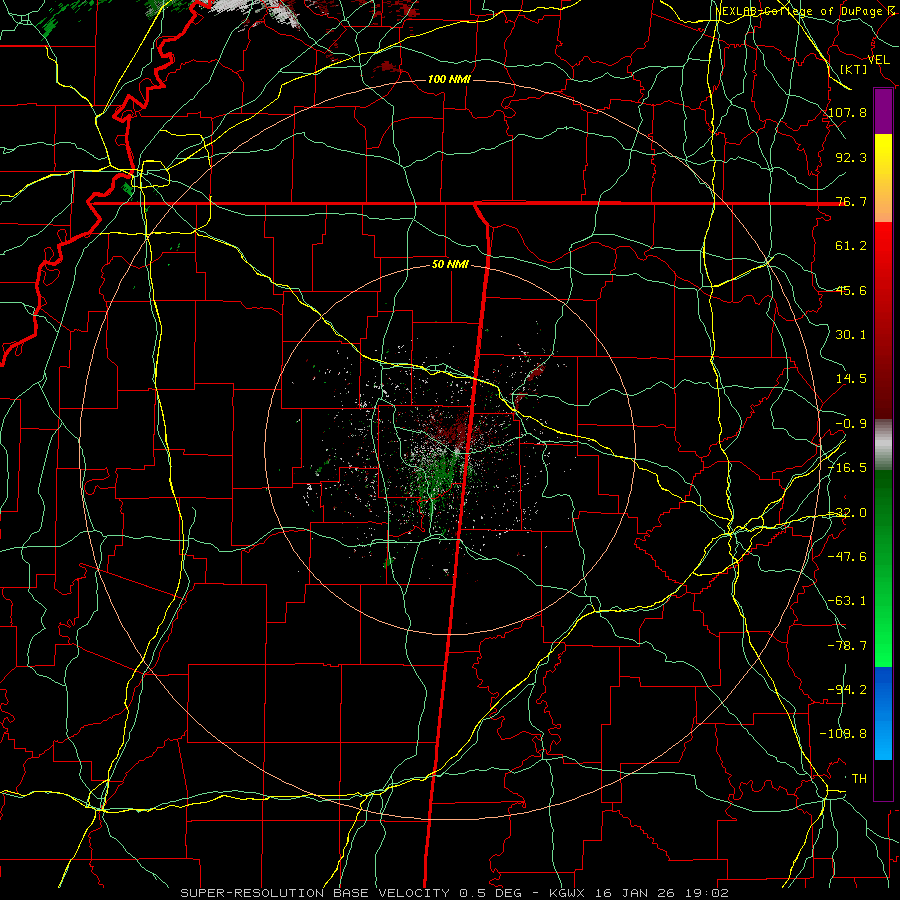This screenshot has height=900, width=900.
Task: Click the VEL legend title
Action: pos(878,60)
